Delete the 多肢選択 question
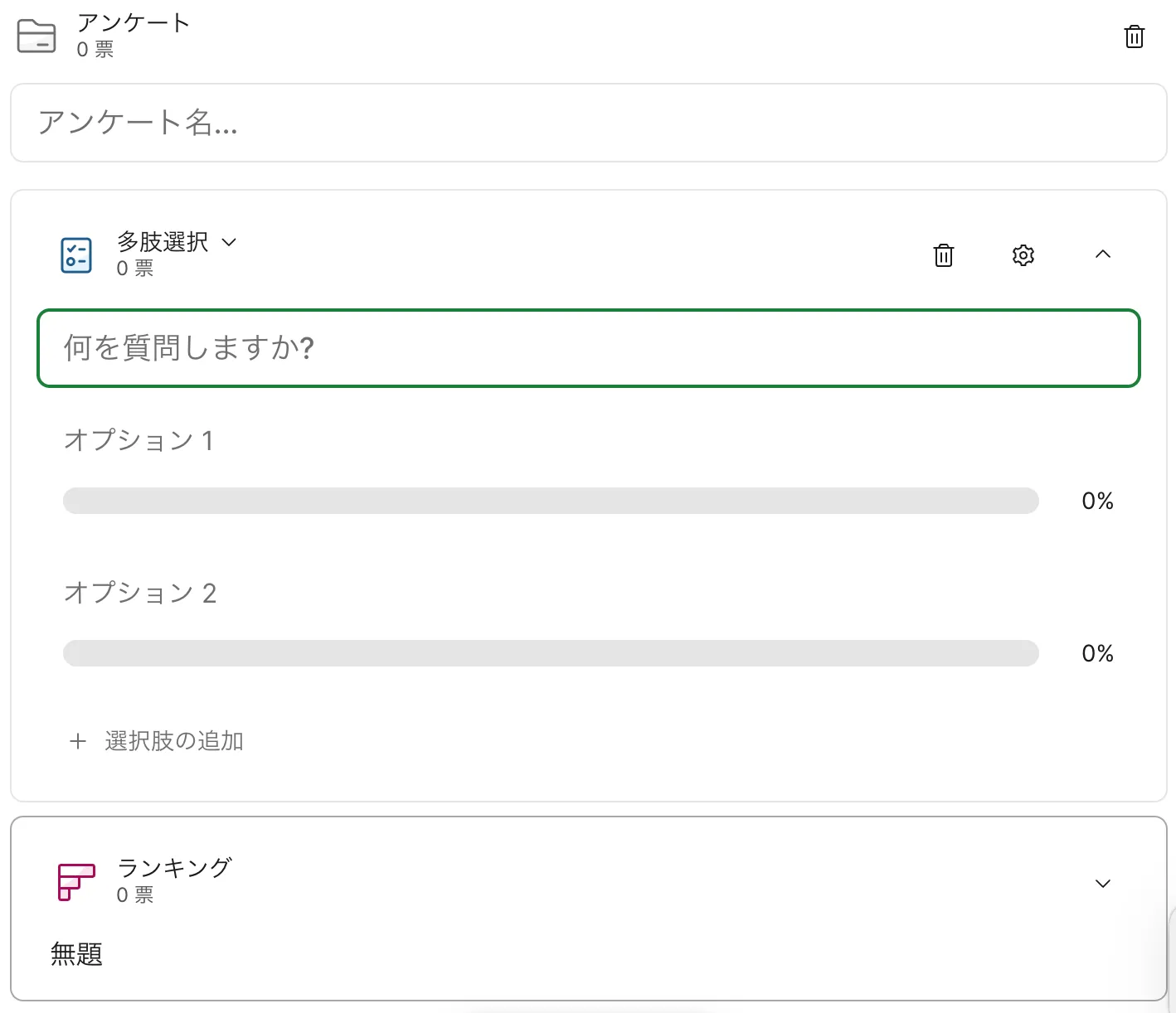 coord(944,255)
